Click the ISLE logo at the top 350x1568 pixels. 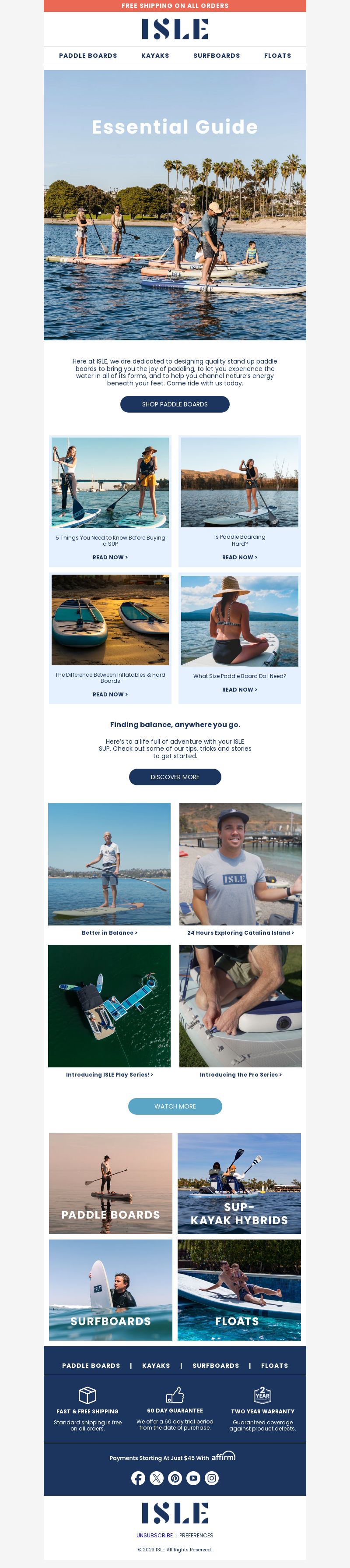coord(175,28)
